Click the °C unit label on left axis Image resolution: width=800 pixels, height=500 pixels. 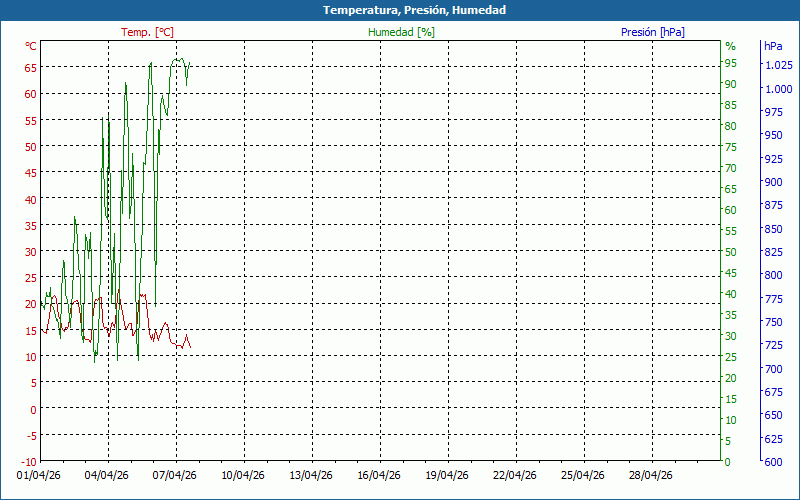click(x=31, y=46)
